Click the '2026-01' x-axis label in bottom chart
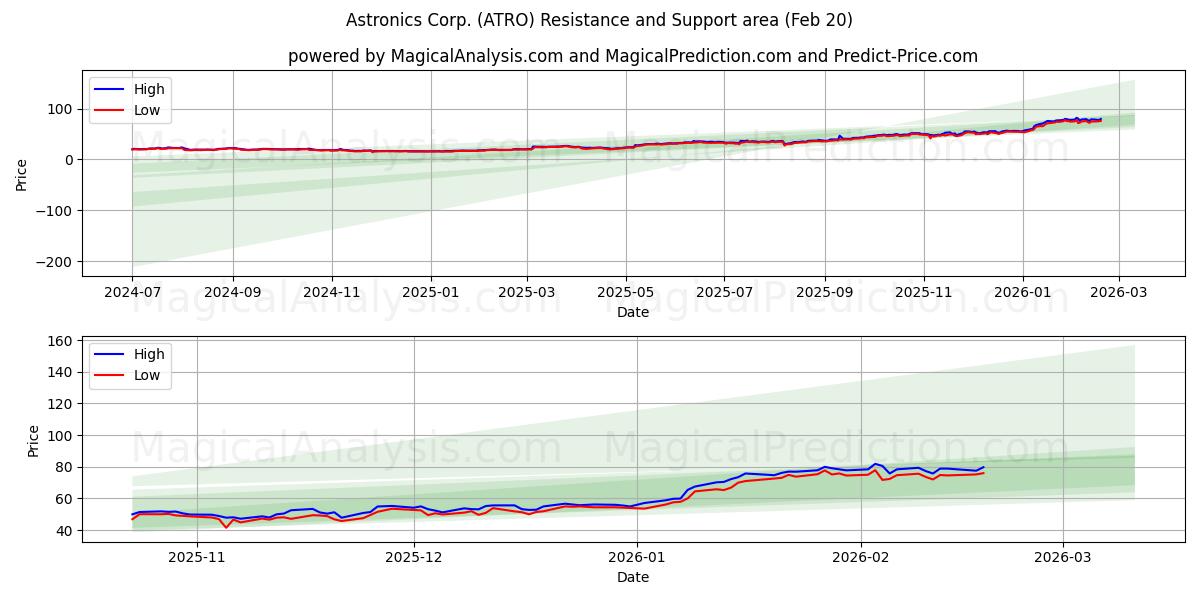 click(x=638, y=560)
